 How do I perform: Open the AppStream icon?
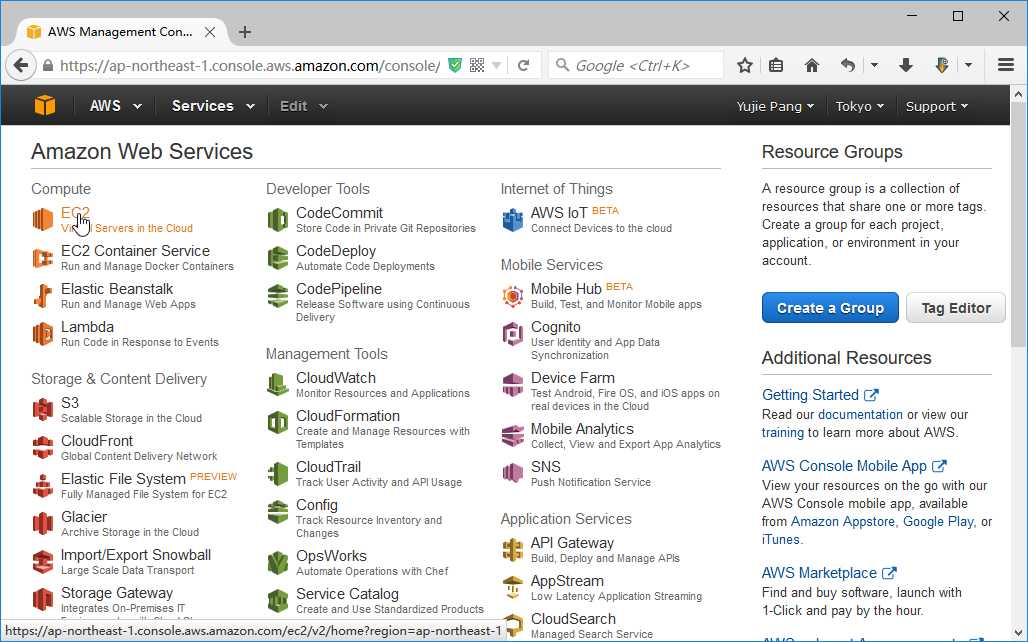click(x=513, y=588)
